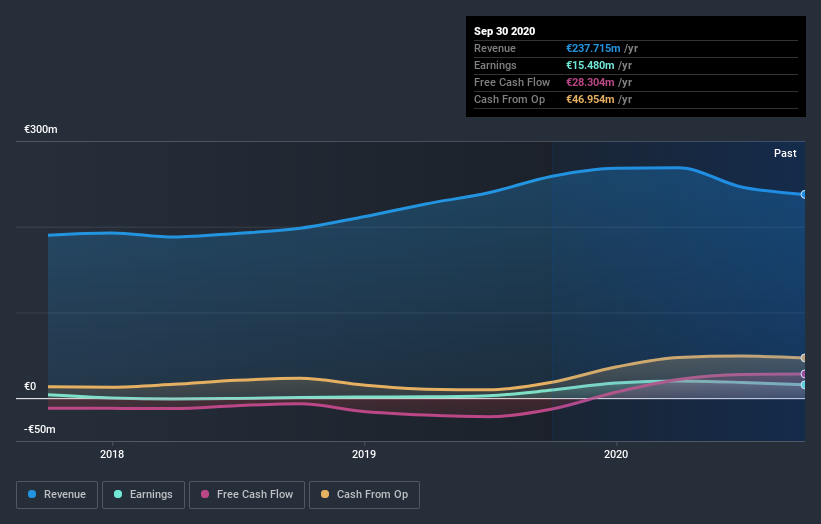Image resolution: width=821 pixels, height=524 pixels.
Task: Click the orange dot in Cash From Op legend
Action: pos(325,494)
